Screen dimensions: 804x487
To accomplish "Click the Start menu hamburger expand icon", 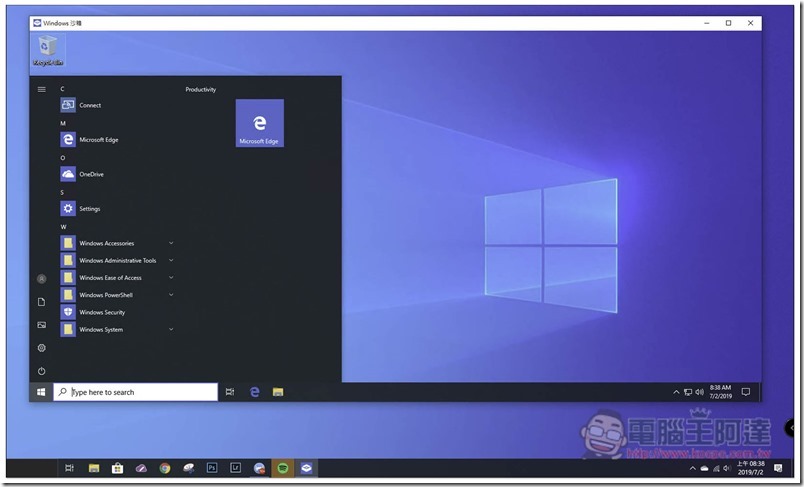I will [42, 89].
